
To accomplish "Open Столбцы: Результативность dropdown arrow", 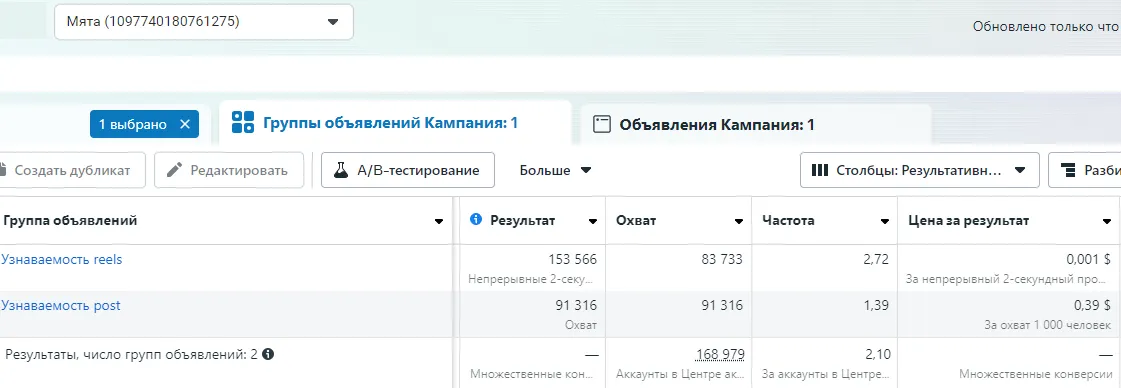I will pyautogui.click(x=1020, y=171).
